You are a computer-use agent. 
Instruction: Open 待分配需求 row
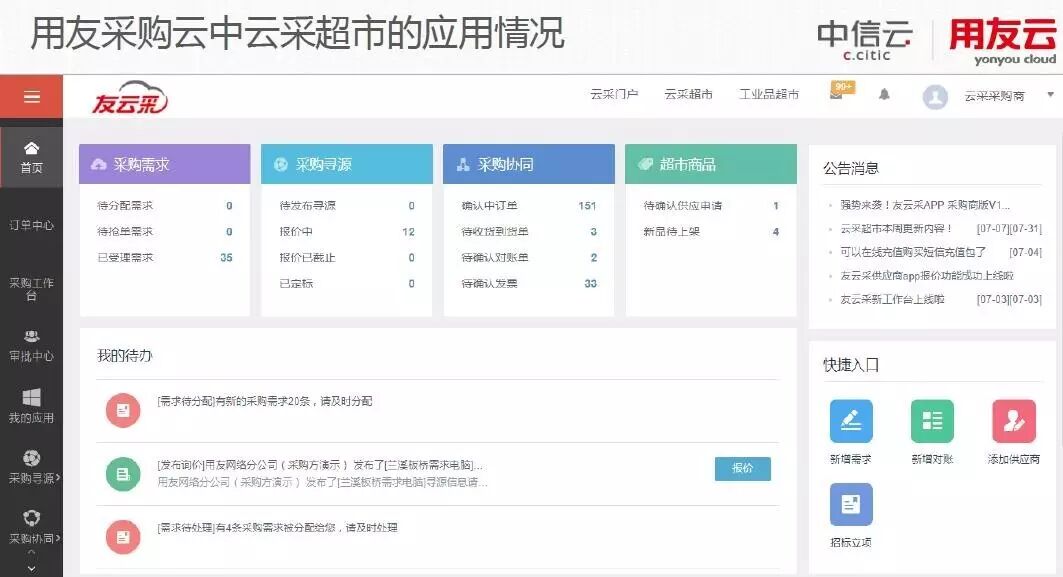click(x=165, y=205)
